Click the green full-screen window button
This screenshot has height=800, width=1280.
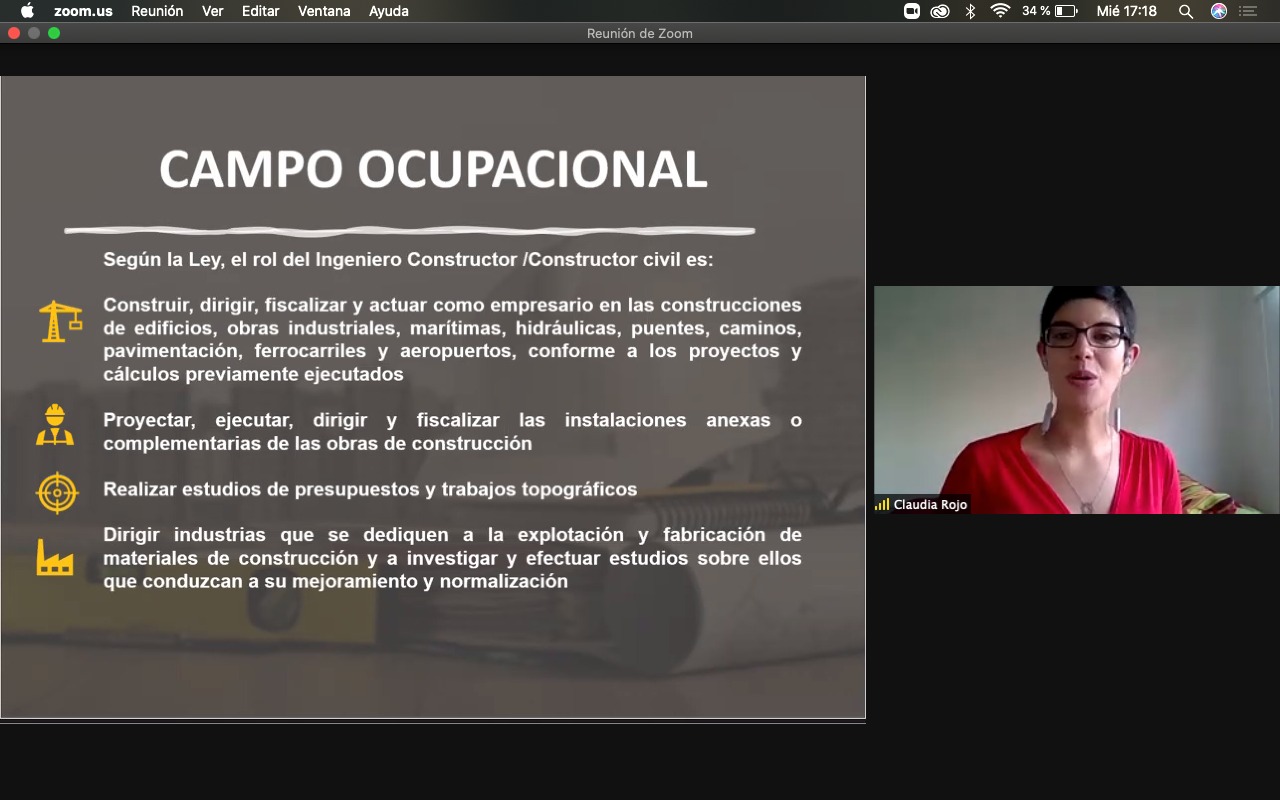(x=53, y=33)
